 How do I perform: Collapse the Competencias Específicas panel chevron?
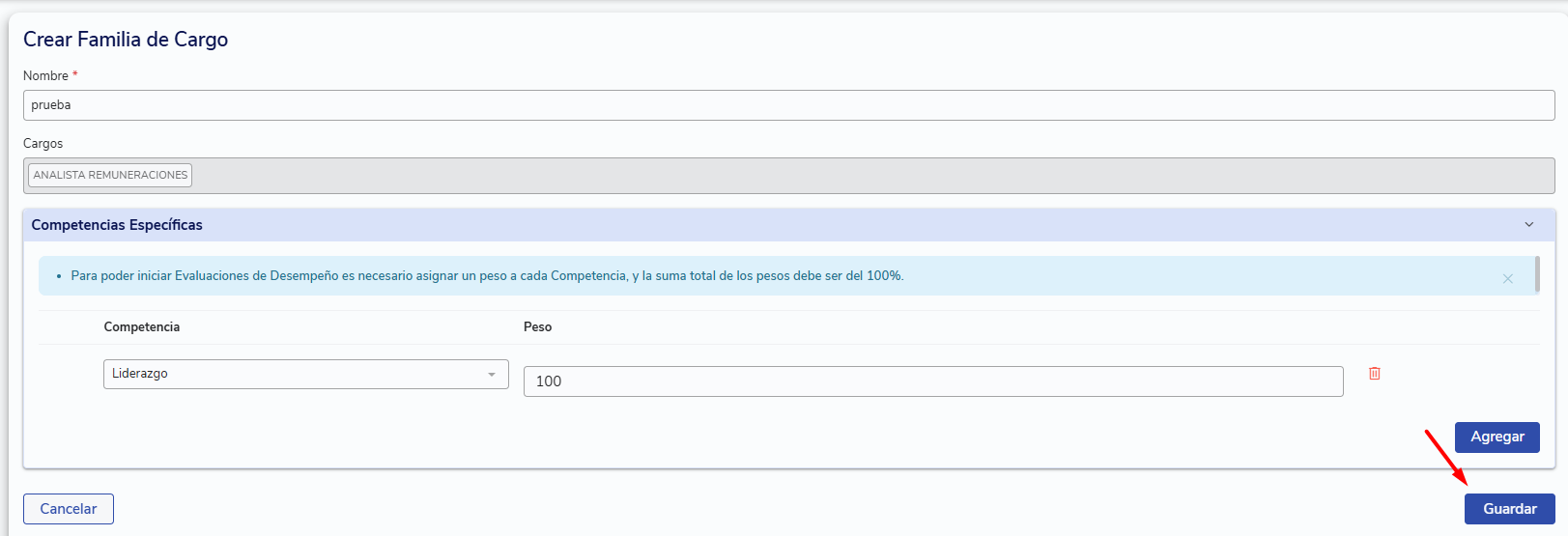[x=1529, y=225]
